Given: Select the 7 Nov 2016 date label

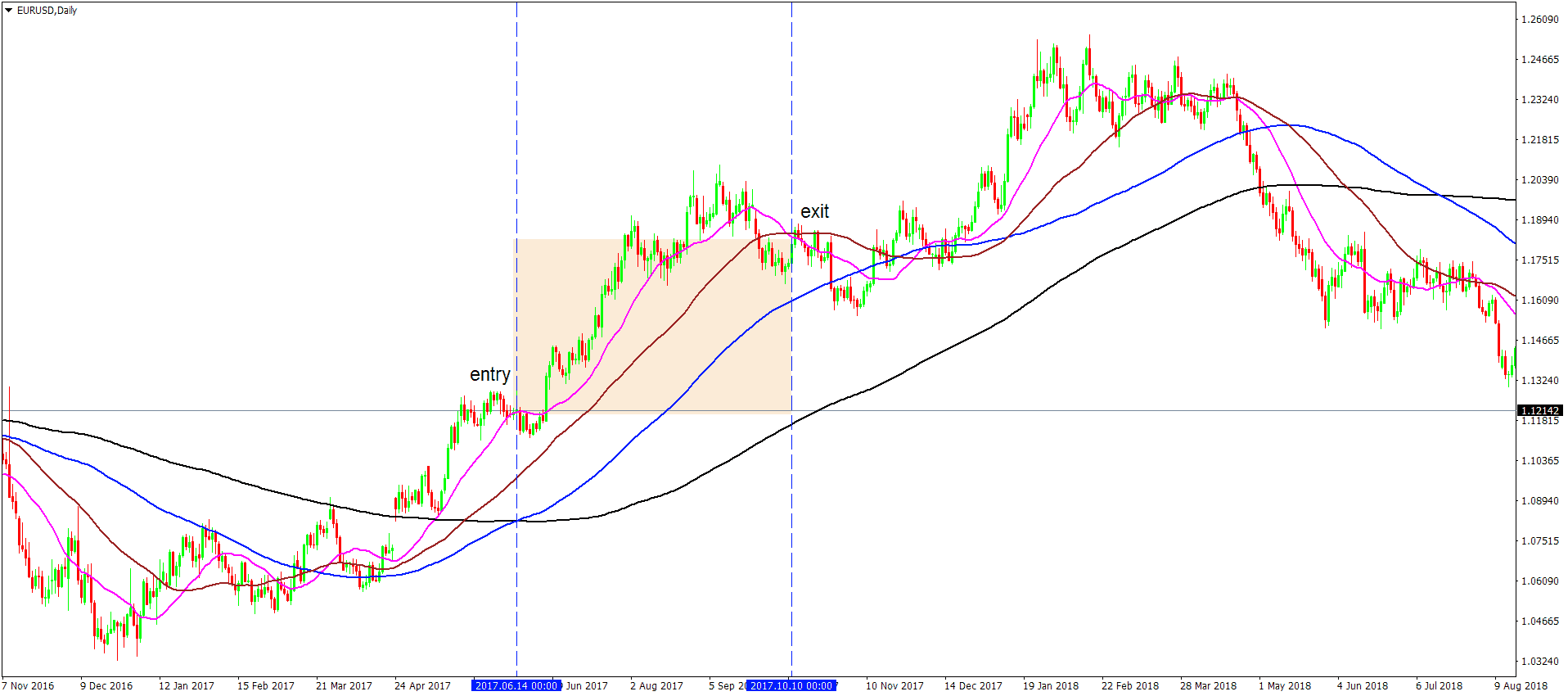Looking at the screenshot, I should [x=29, y=685].
